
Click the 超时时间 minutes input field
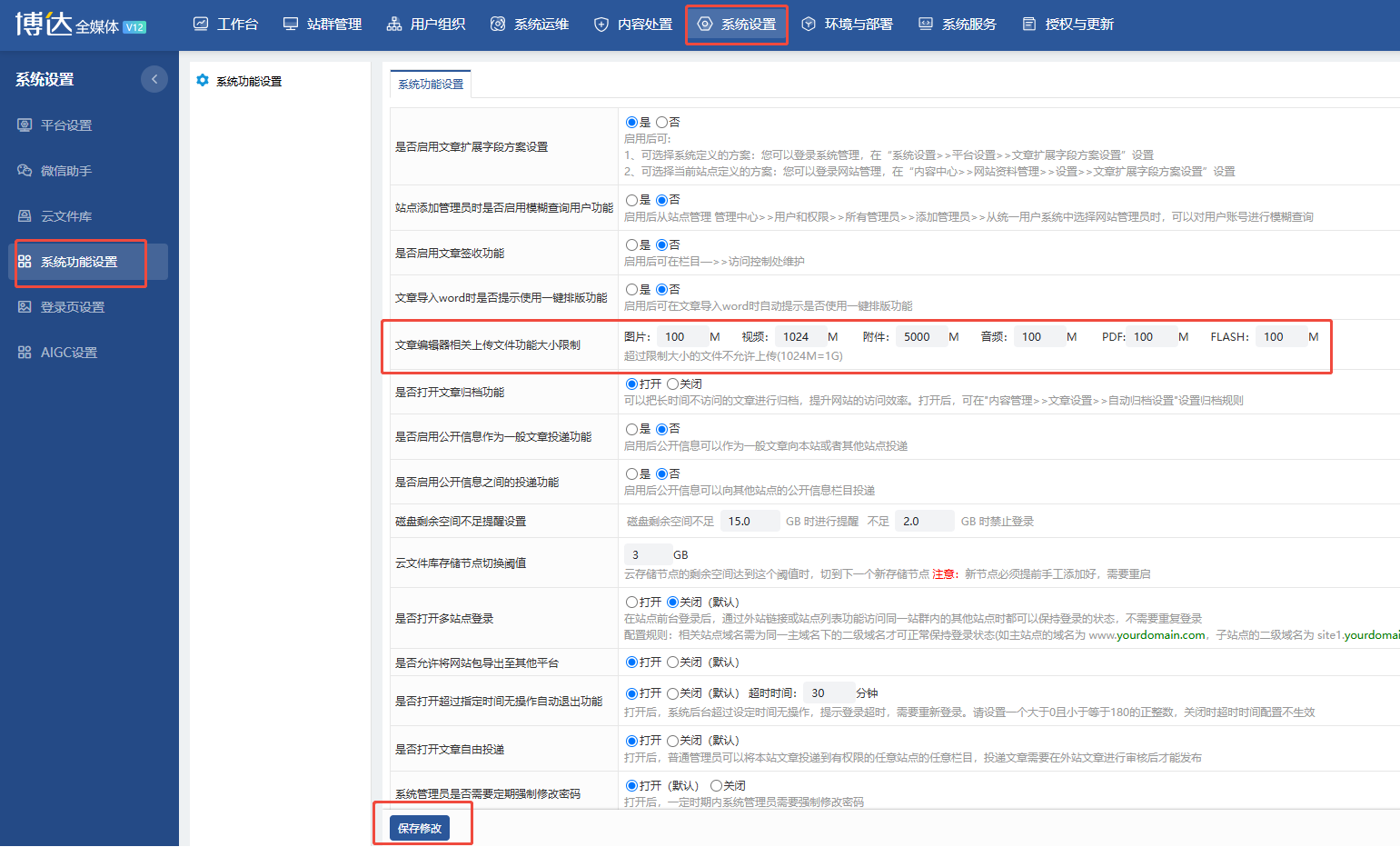(x=829, y=693)
